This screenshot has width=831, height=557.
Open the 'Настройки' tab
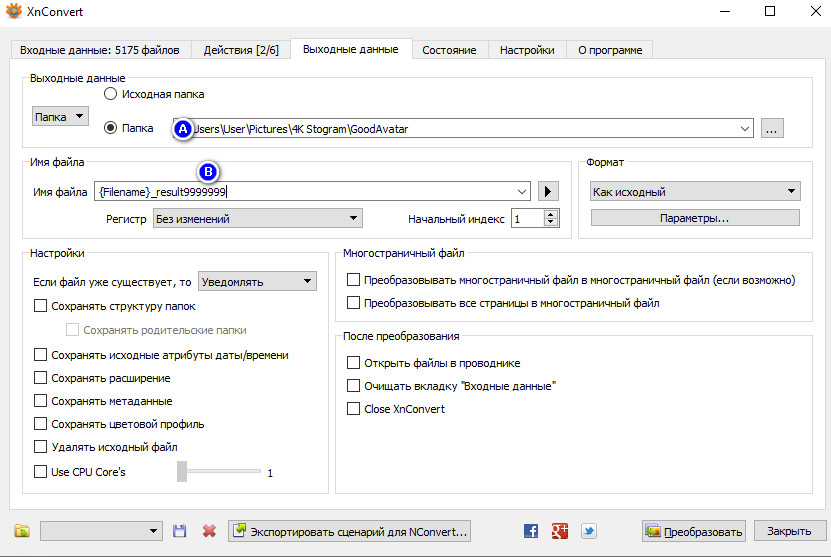coord(527,49)
